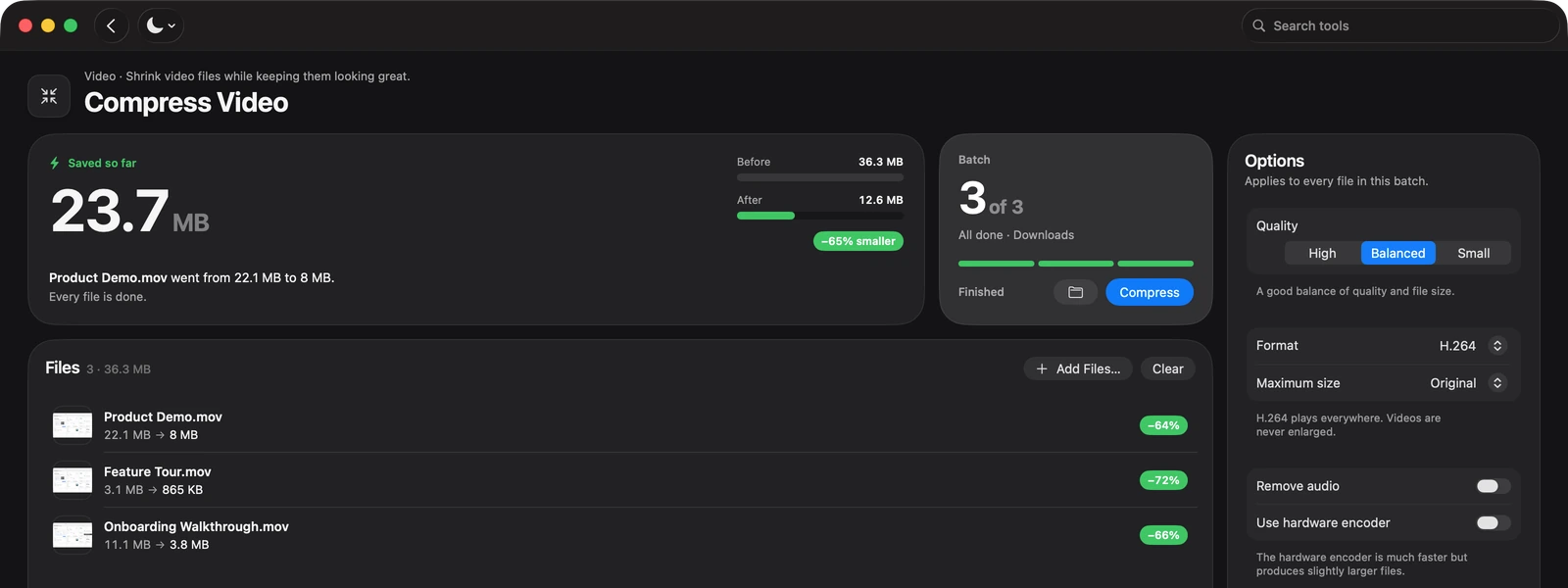This screenshot has height=588, width=1568.
Task: Add more videos via Add Files button
Action: [x=1078, y=368]
